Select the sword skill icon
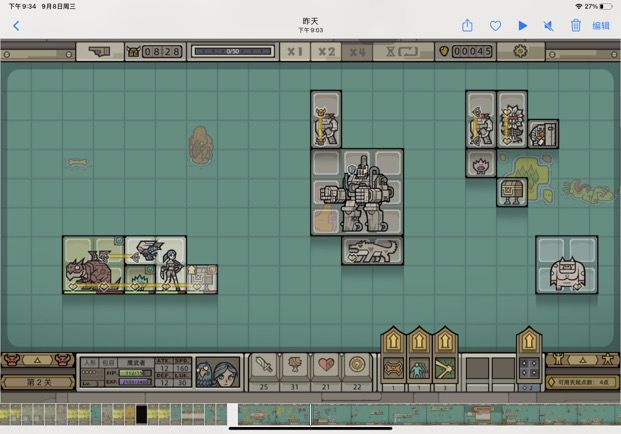This screenshot has width=621, height=434. coord(263,365)
